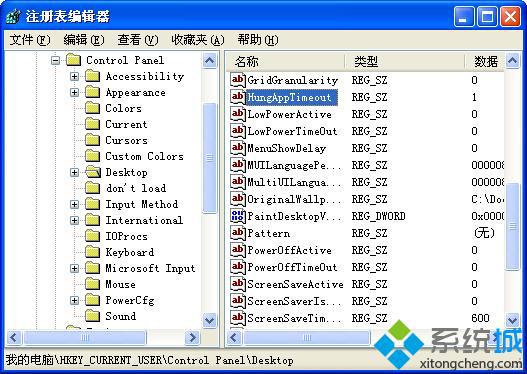Select the open Desktop folder icon
Screen dimensions: 527x374
[93, 172]
